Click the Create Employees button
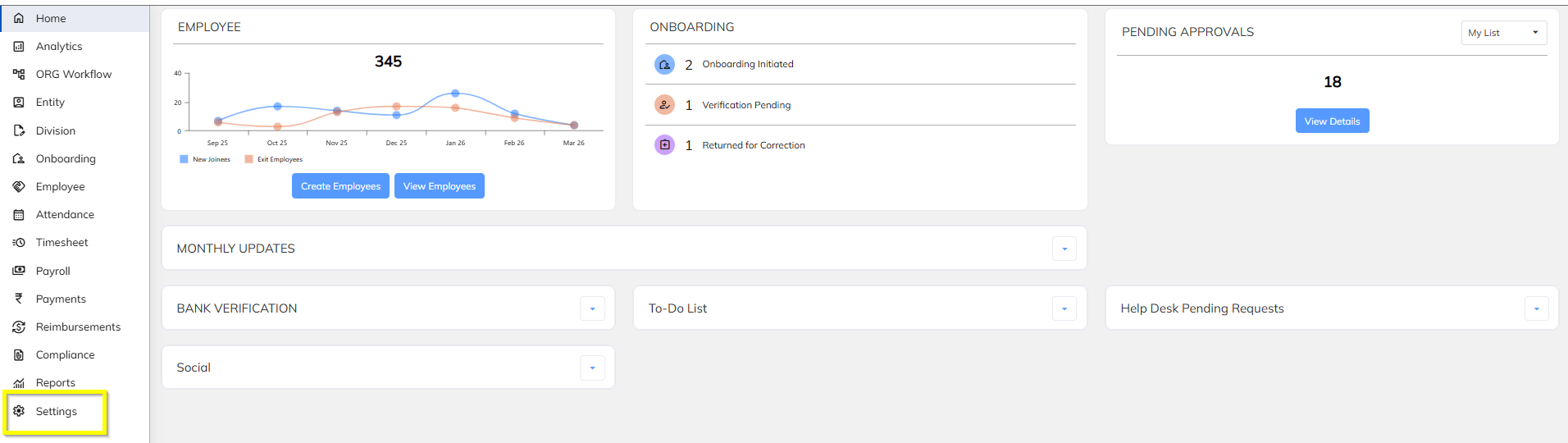Viewport: 1568px width, 443px height. click(x=340, y=186)
